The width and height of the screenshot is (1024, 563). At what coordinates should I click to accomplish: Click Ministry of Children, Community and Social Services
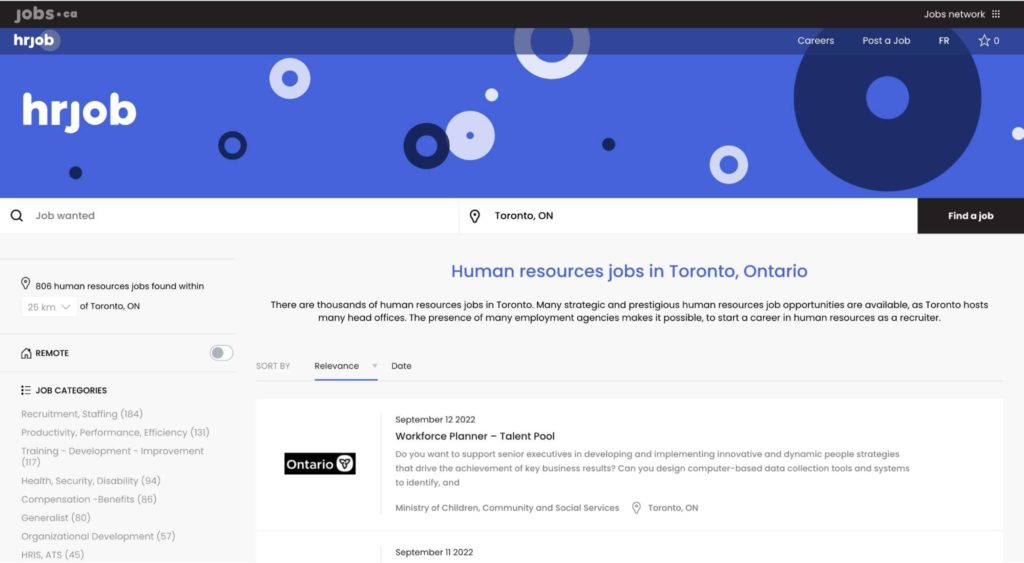tap(507, 507)
